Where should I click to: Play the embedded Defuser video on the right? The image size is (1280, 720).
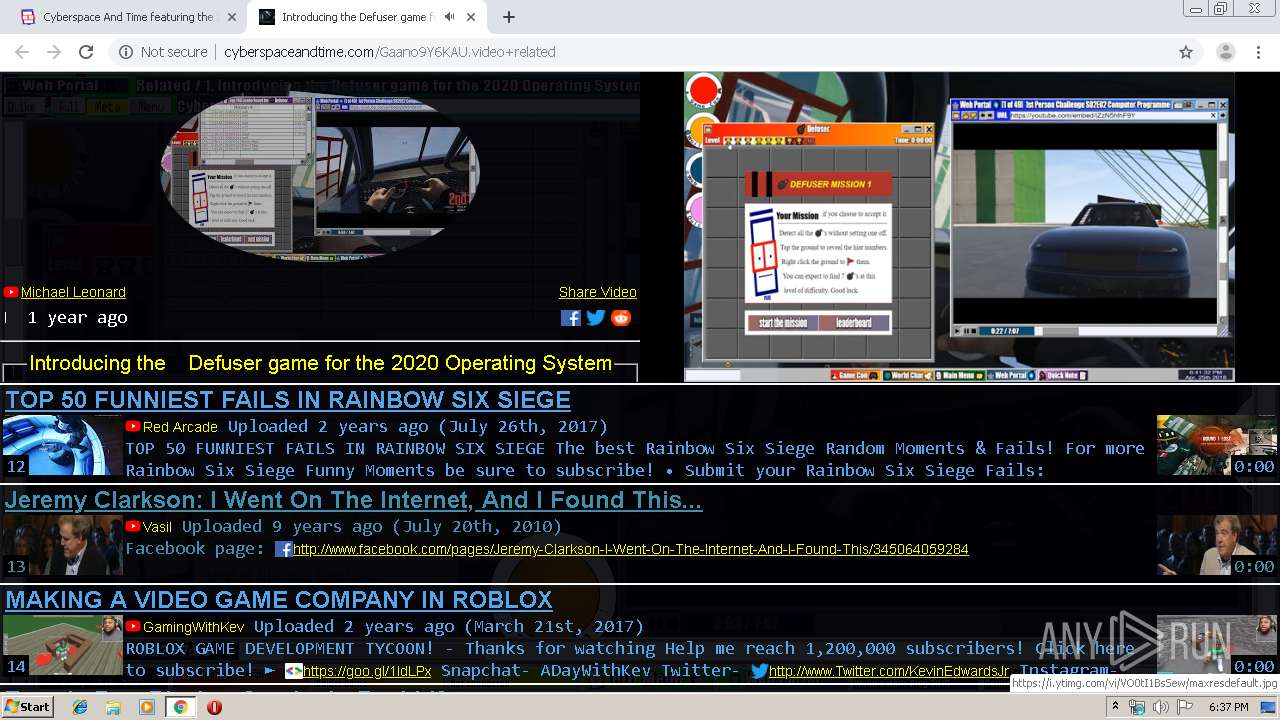coord(959,227)
